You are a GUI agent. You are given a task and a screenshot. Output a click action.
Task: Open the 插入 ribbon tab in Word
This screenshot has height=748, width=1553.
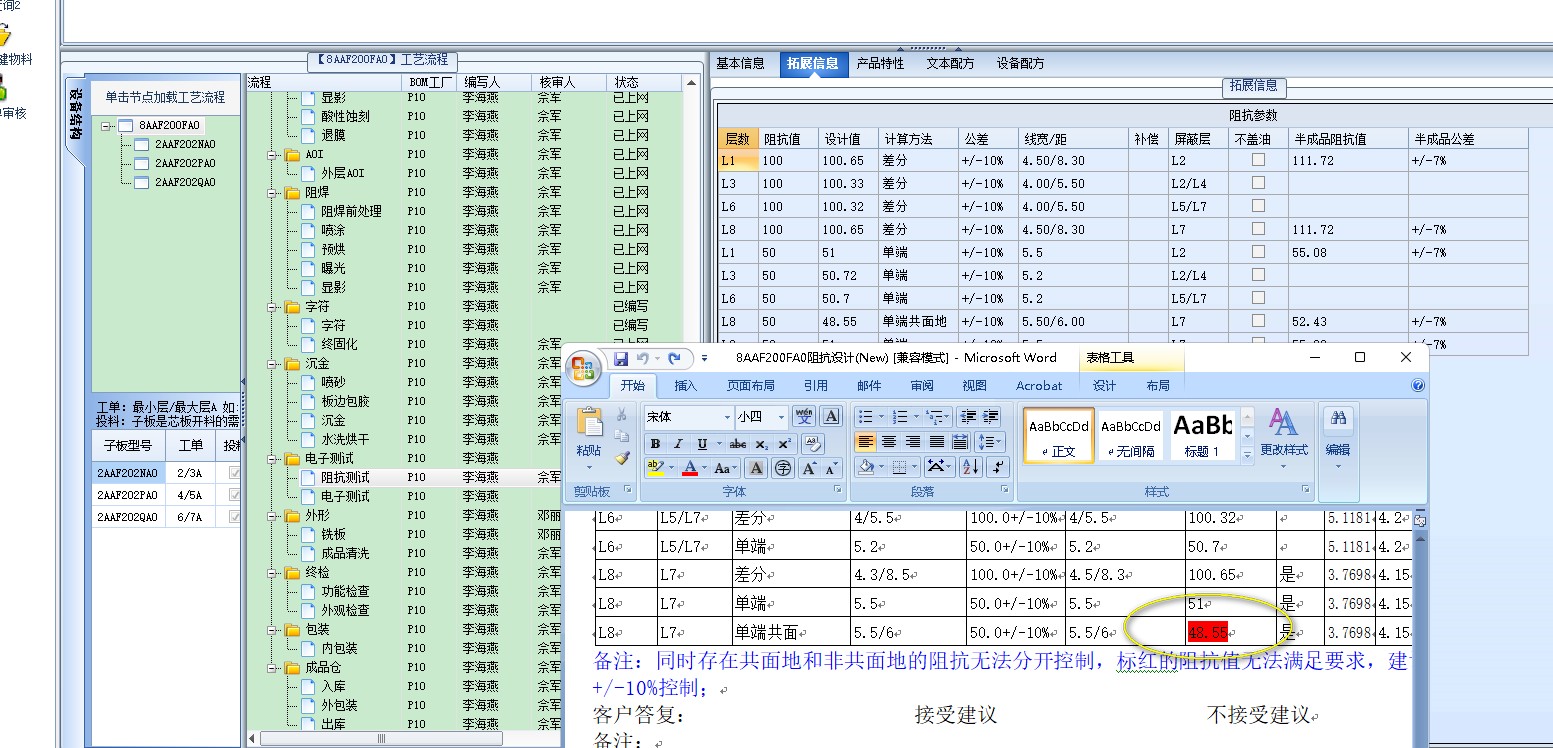point(686,385)
